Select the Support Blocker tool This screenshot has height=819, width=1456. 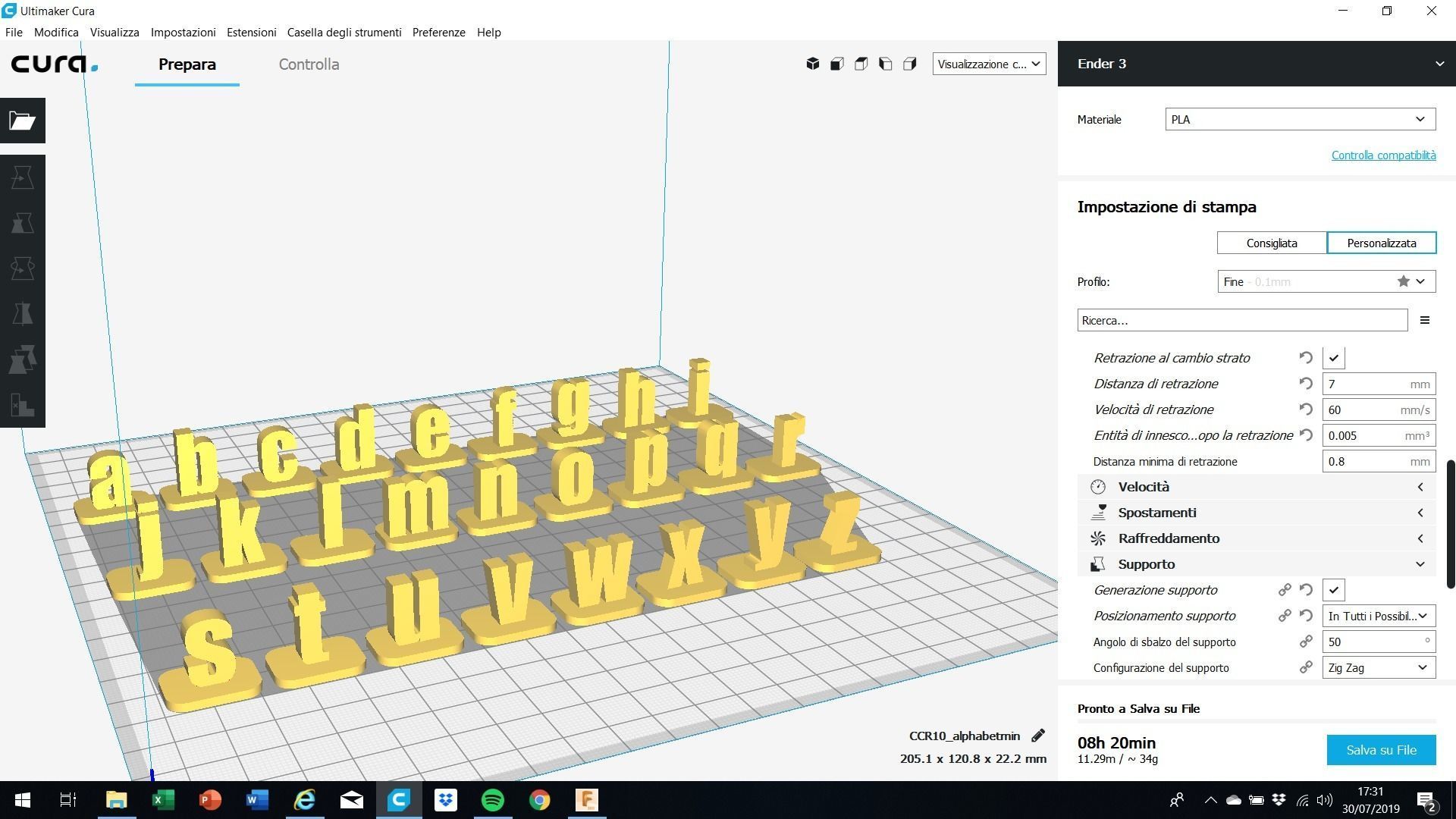coord(23,405)
